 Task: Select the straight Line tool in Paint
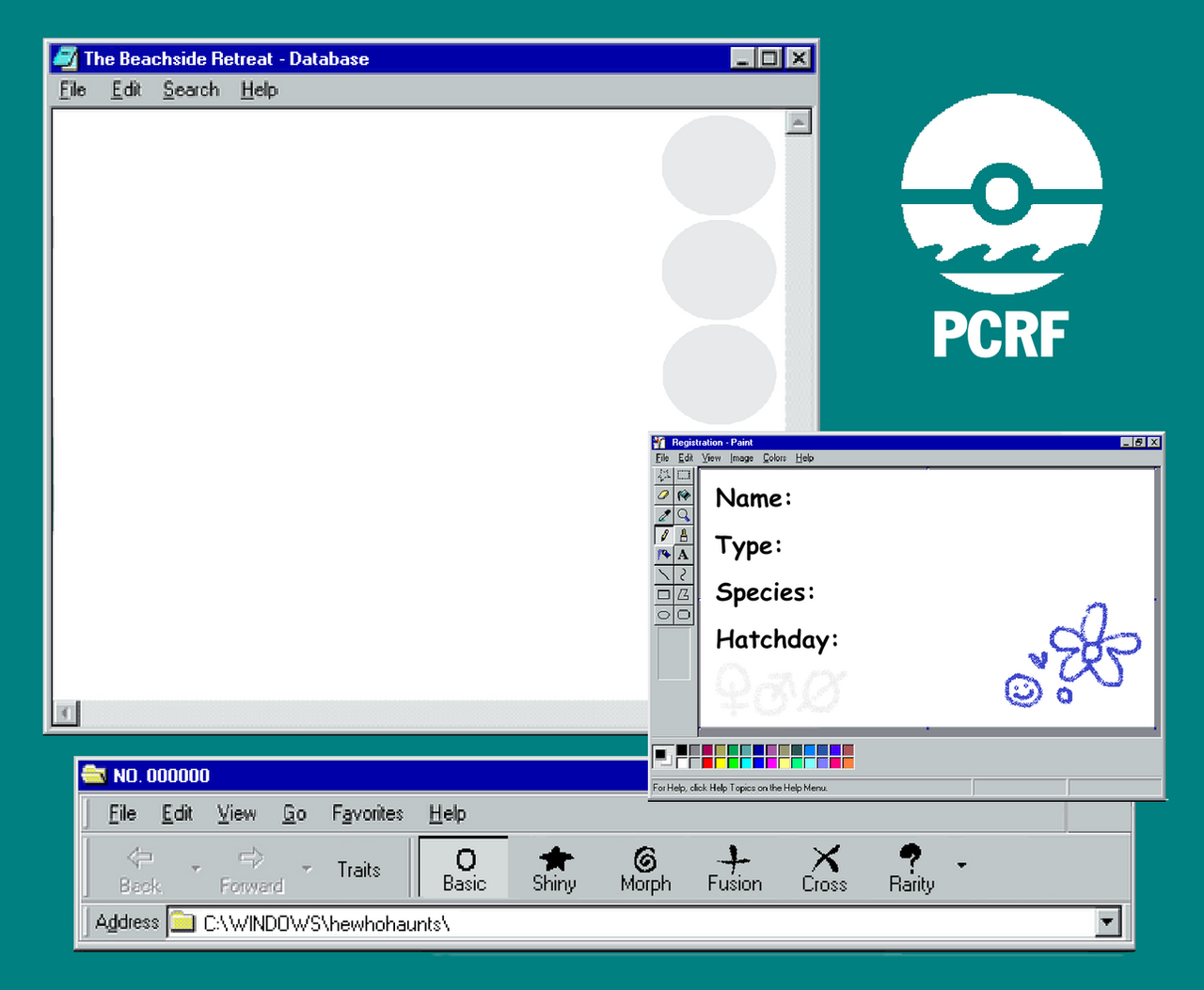coord(664,574)
